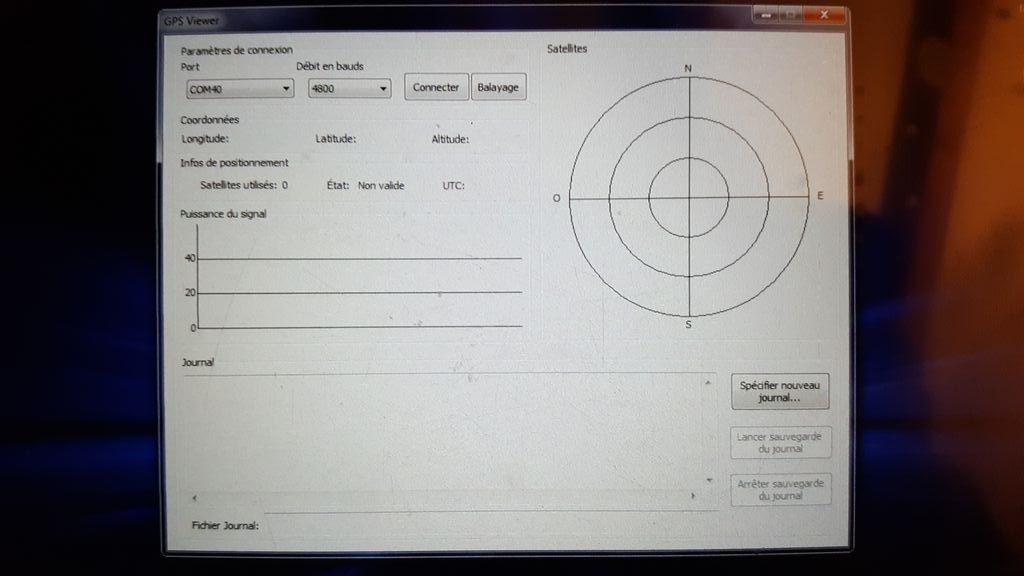Click the 'Paramètres de connexion' heading

[x=236, y=50]
